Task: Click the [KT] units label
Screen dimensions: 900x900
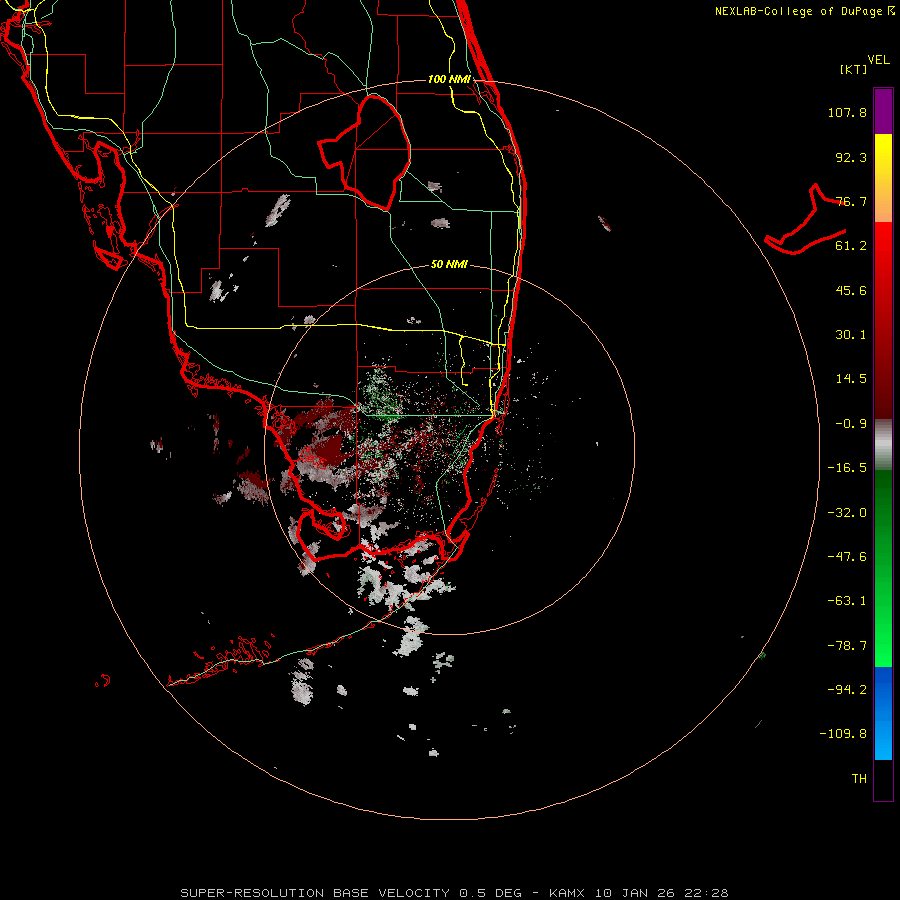Action: (x=854, y=69)
